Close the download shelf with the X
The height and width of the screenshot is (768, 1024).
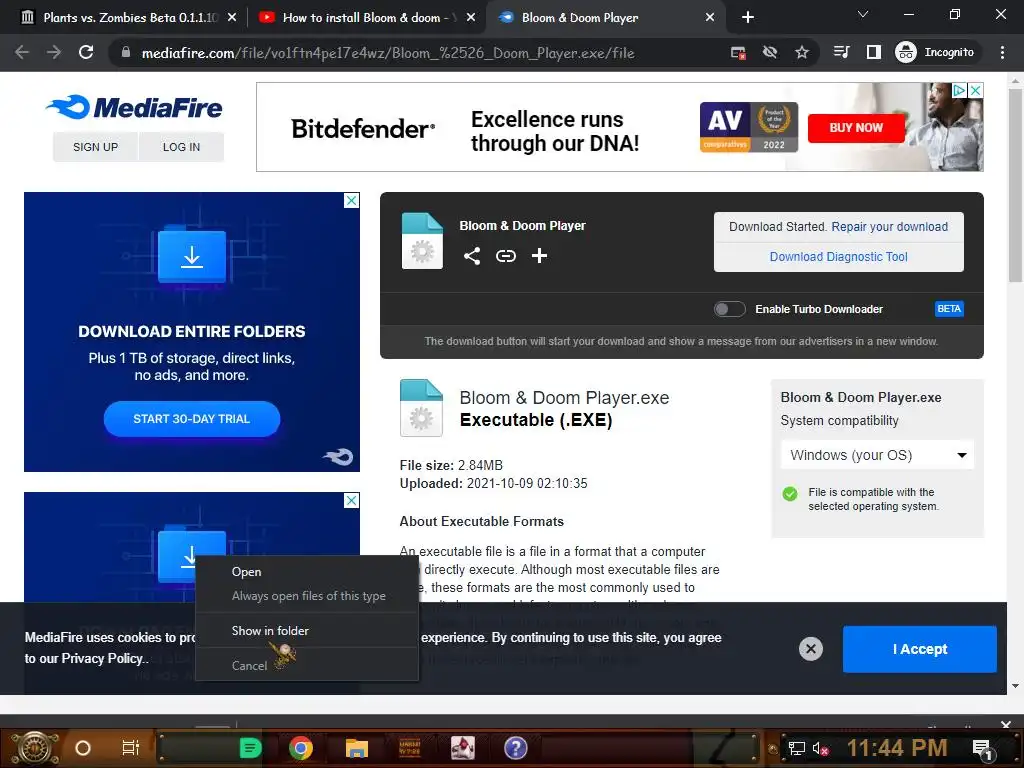click(1006, 724)
